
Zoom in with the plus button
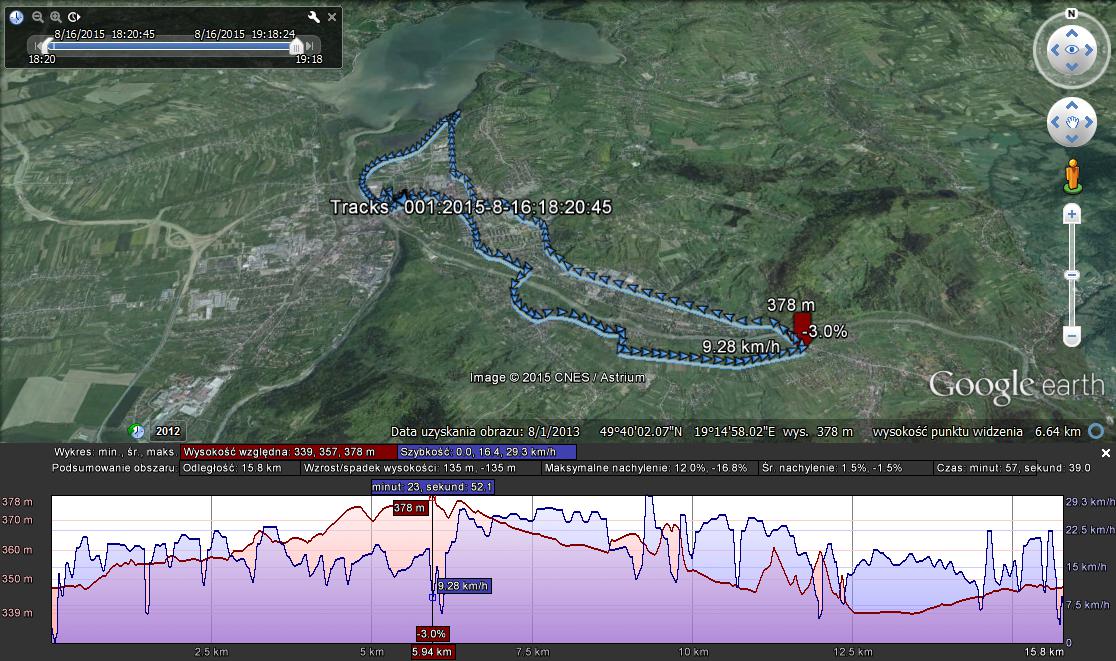pos(1071,215)
